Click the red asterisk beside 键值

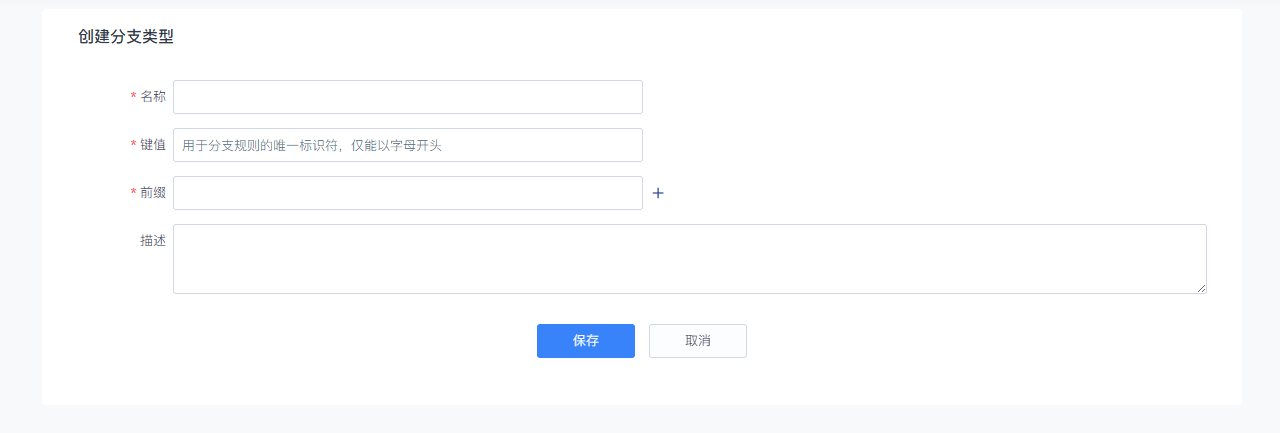pos(133,145)
